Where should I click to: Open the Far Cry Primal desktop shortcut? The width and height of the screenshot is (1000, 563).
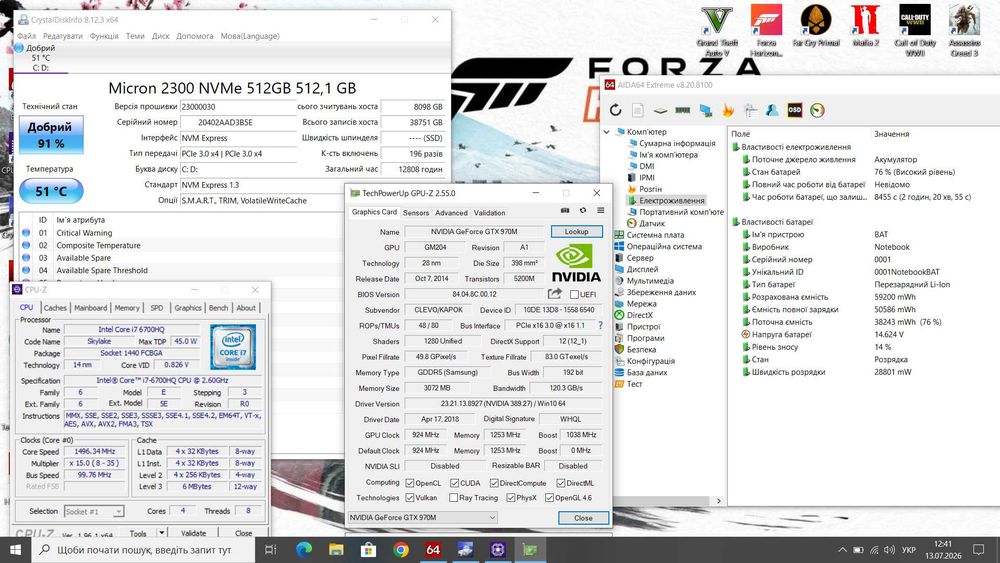pyautogui.click(x=816, y=26)
